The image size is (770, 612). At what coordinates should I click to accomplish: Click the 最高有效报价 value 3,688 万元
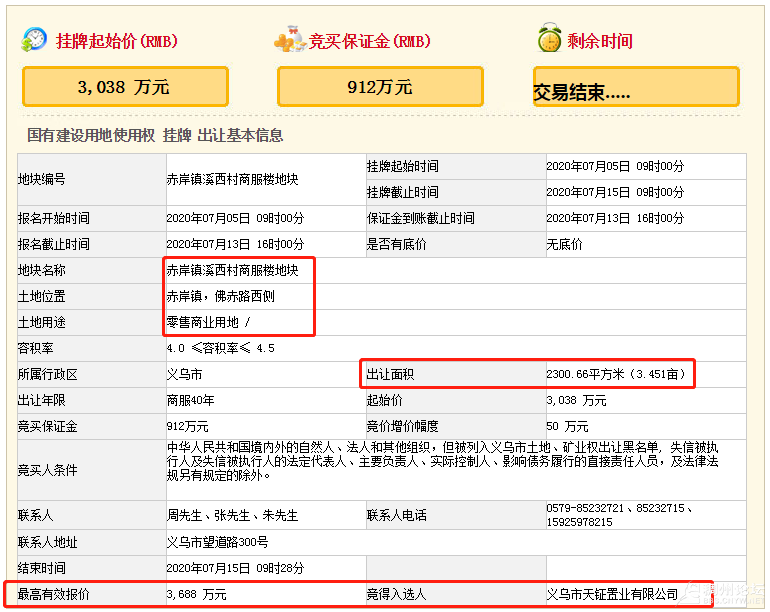[196, 594]
